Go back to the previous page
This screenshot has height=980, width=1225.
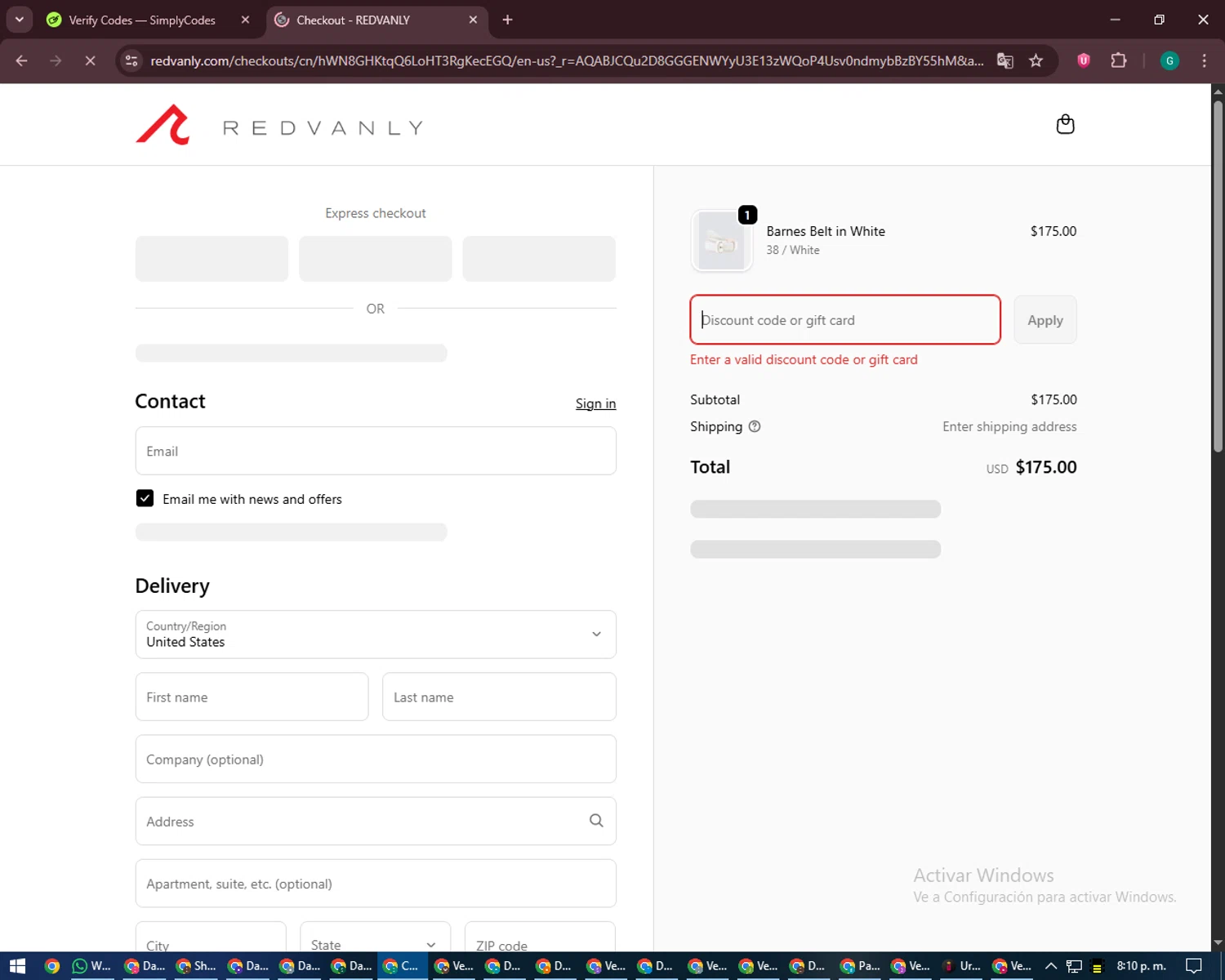click(x=22, y=60)
